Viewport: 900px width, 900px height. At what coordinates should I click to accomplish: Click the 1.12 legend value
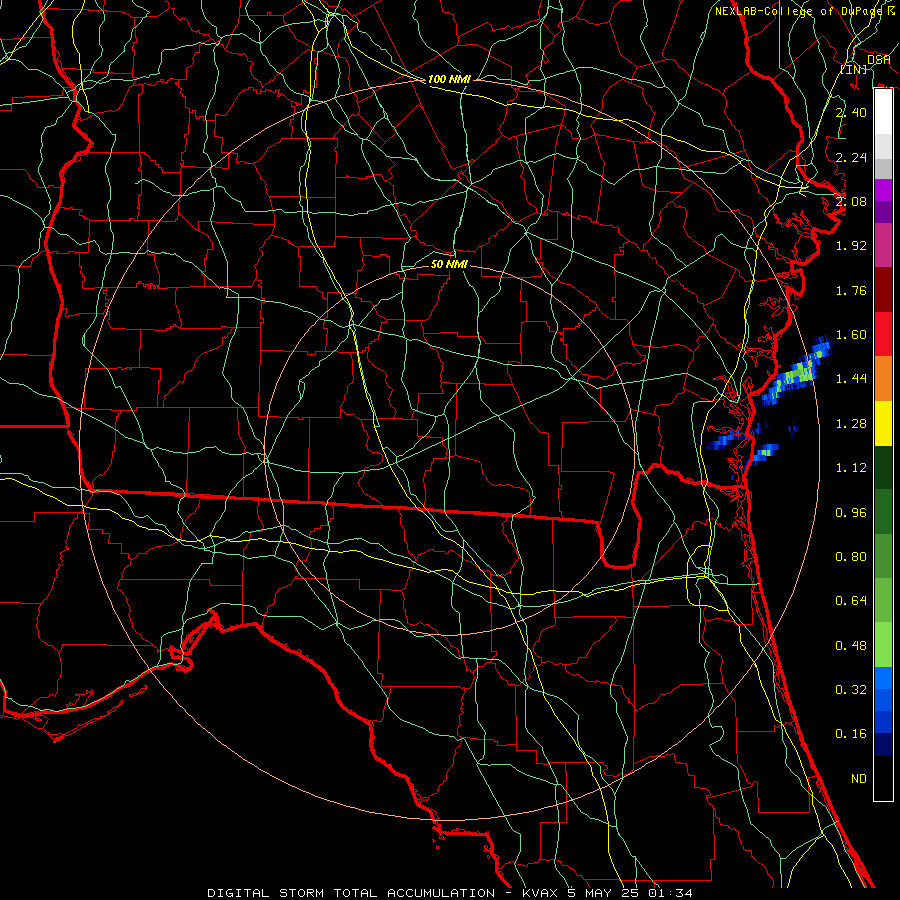coord(851,468)
